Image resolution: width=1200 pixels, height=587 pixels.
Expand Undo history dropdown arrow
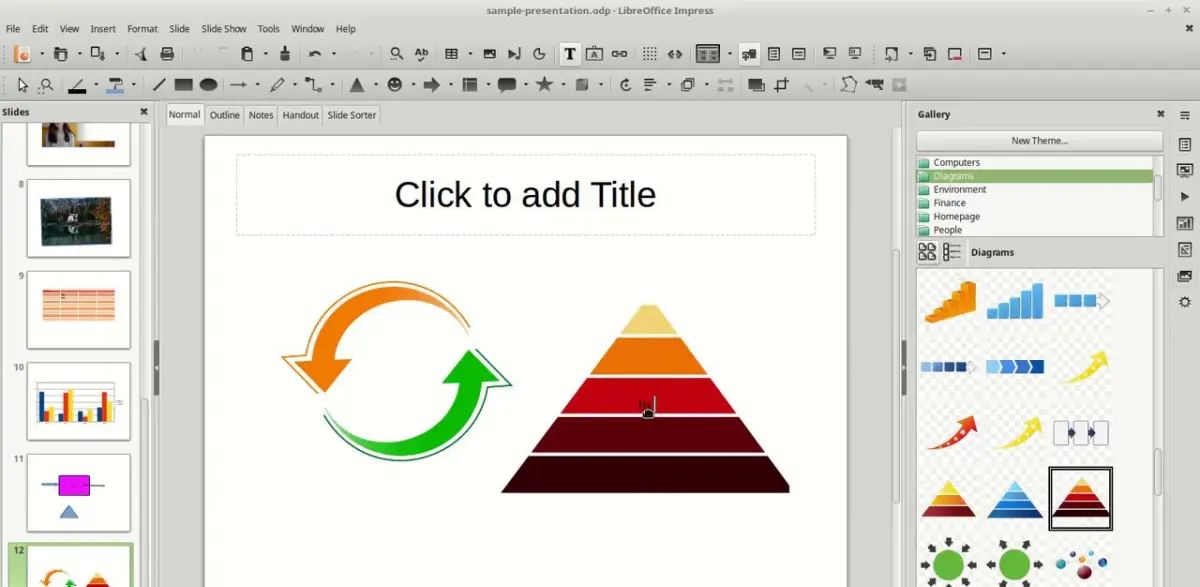click(333, 54)
